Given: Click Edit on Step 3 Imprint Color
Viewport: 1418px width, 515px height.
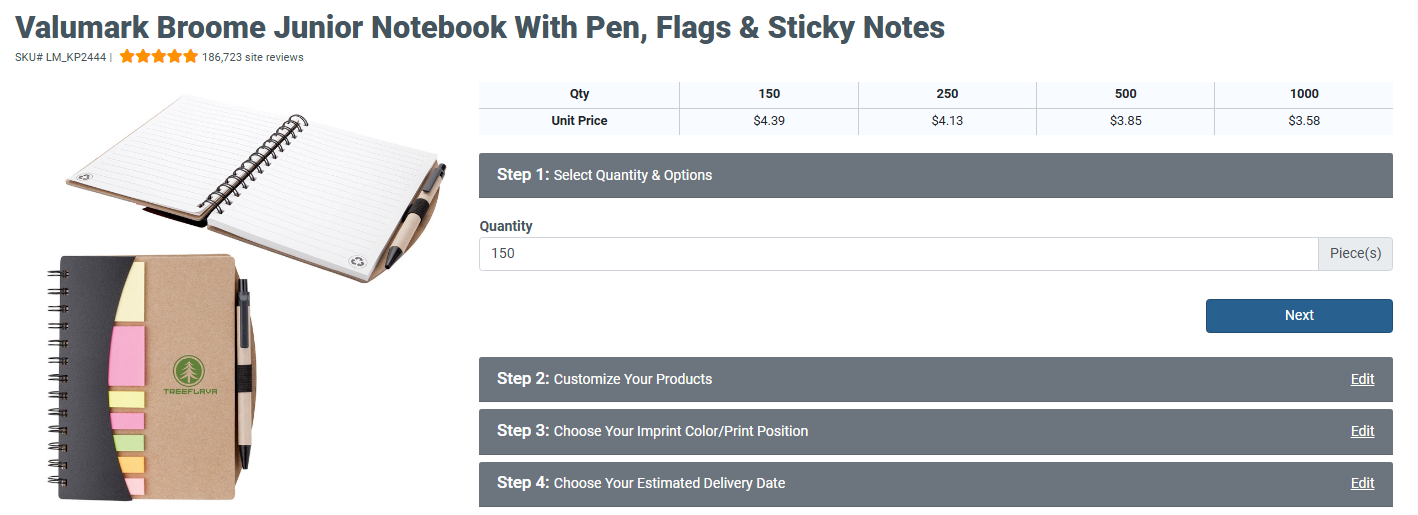Looking at the screenshot, I should pos(1362,431).
